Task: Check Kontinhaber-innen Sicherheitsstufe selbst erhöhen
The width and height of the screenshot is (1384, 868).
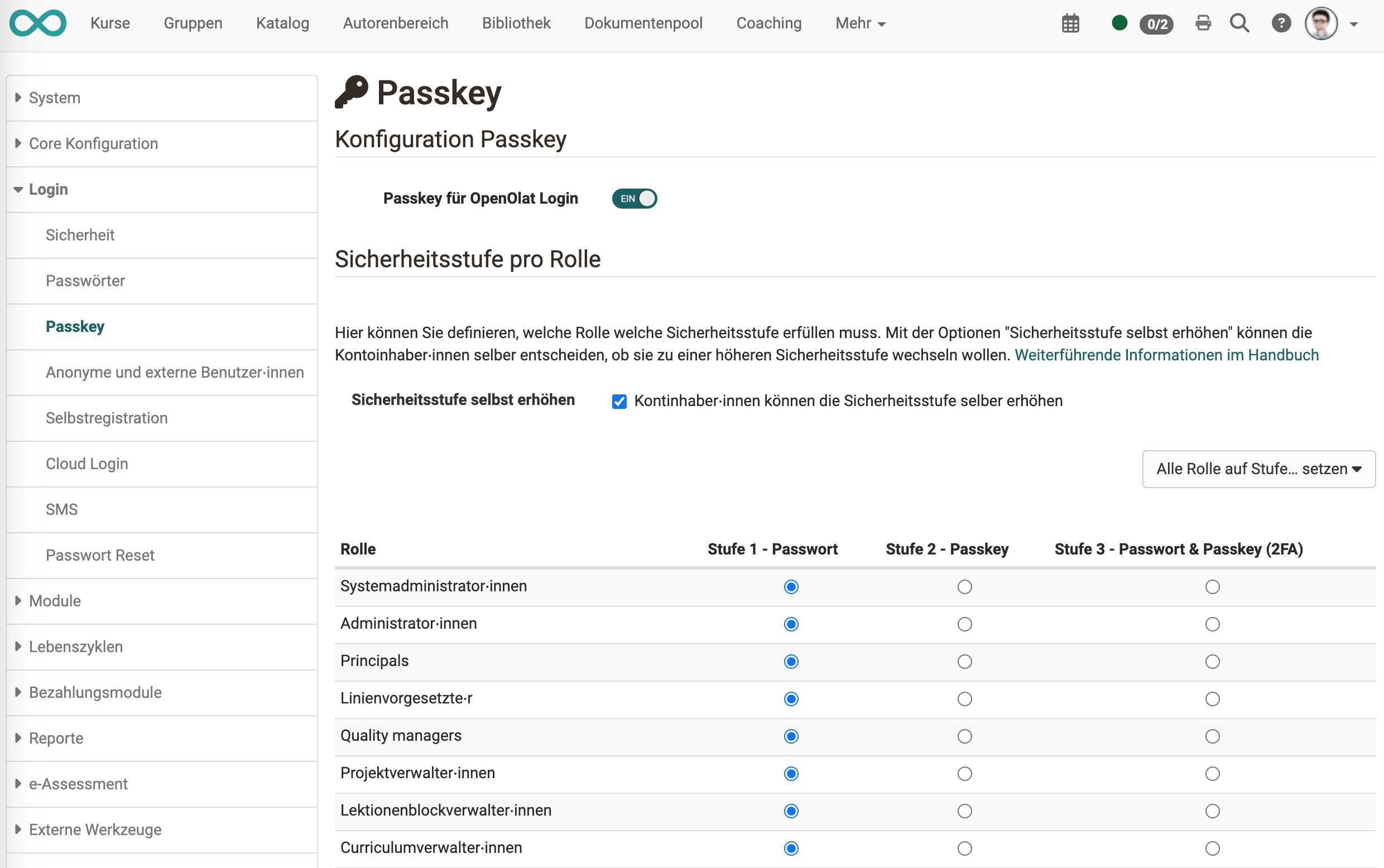Action: [620, 400]
